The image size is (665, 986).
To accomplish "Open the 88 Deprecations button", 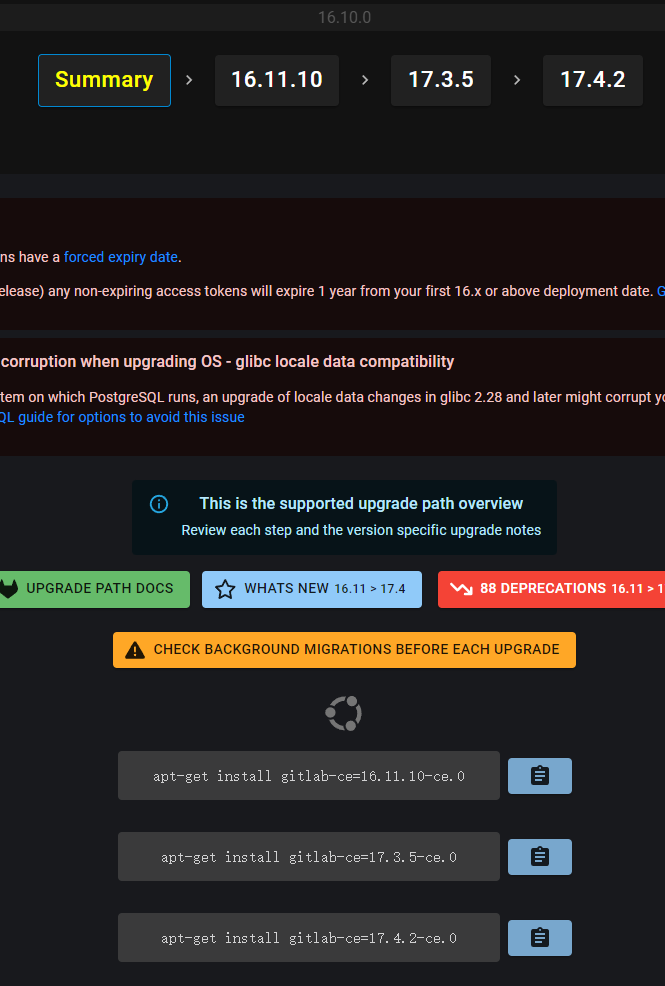I will (551, 589).
